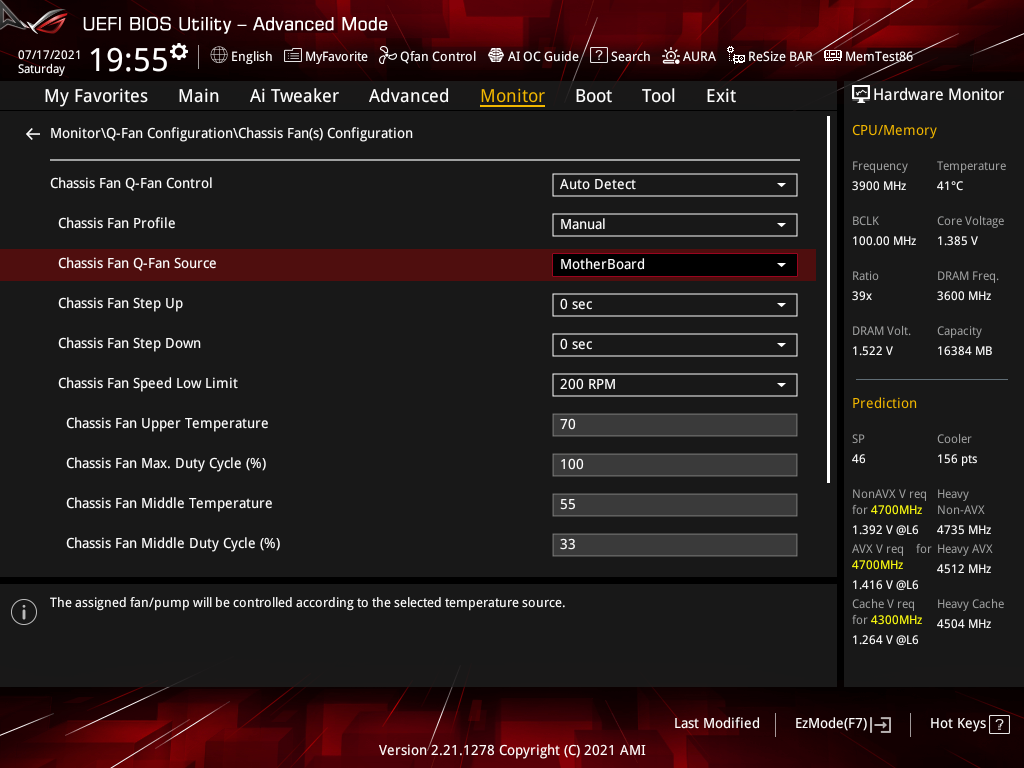Click the settings gear next to clock
Viewport: 1024px width, 768px height.
point(179,52)
